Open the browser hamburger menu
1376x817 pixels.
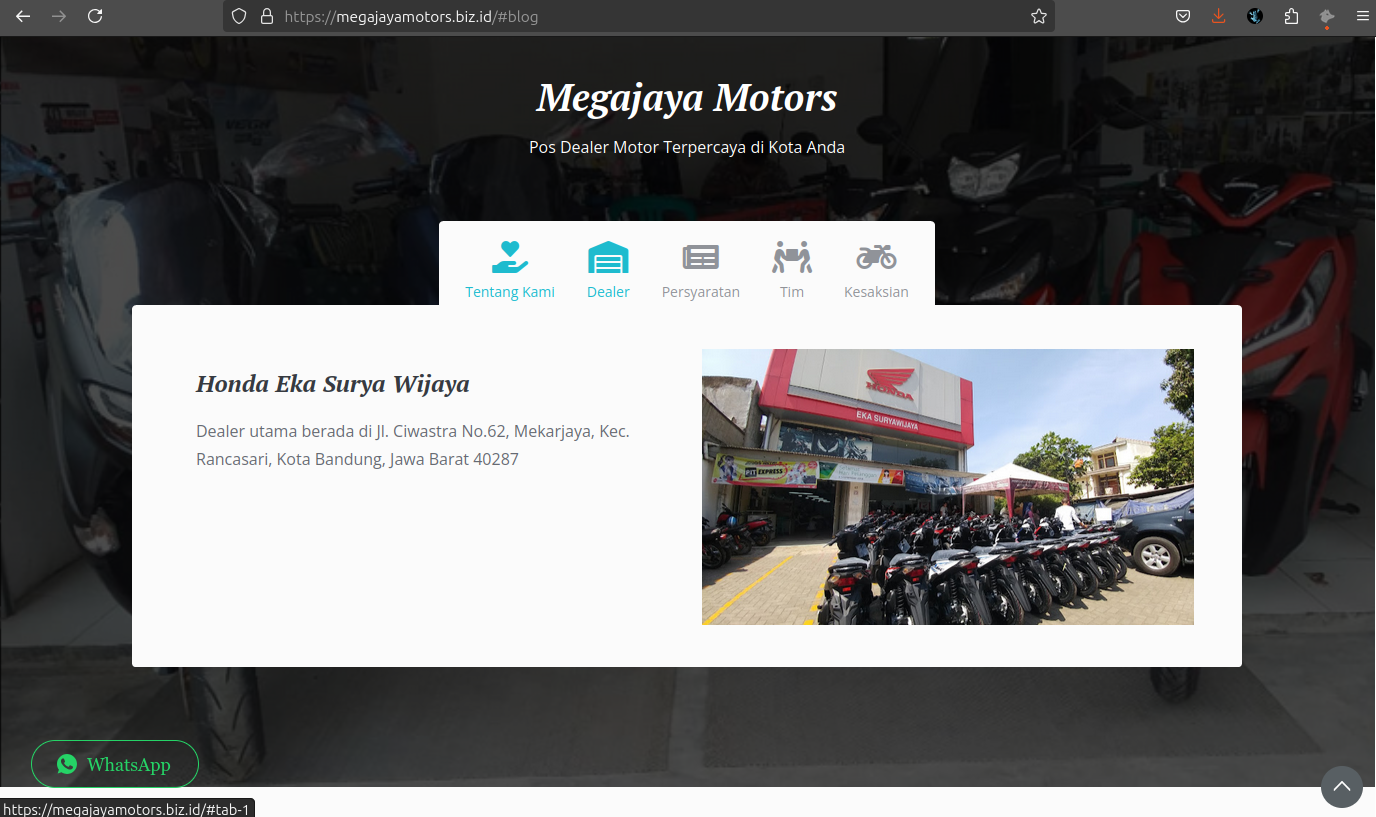[1362, 16]
